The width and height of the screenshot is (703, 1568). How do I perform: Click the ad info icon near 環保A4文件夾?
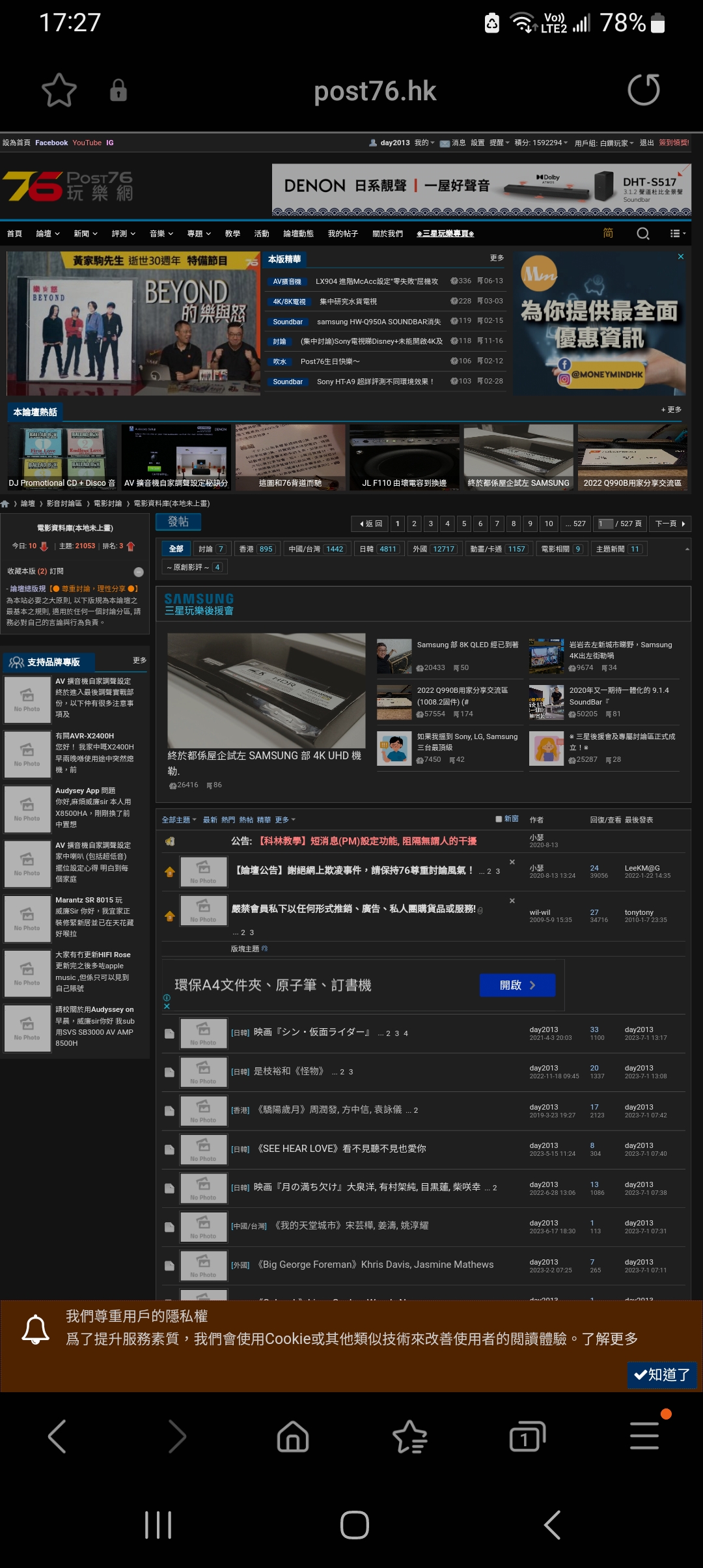(x=167, y=998)
